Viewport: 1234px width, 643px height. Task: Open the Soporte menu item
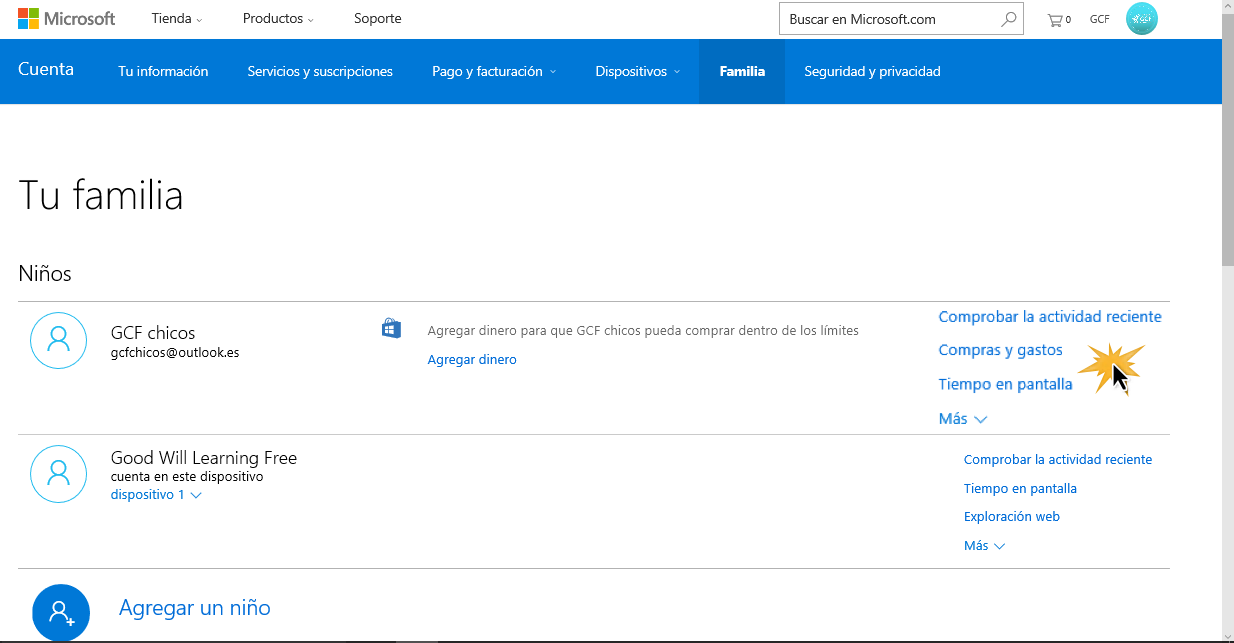point(378,19)
